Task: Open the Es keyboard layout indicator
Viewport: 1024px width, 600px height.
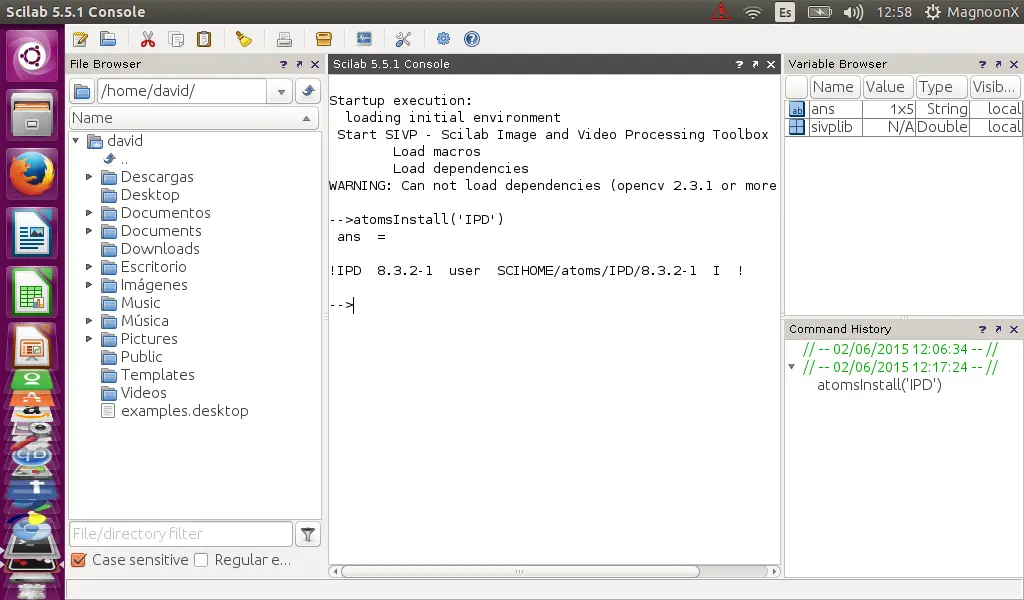Action: pyautogui.click(x=785, y=12)
